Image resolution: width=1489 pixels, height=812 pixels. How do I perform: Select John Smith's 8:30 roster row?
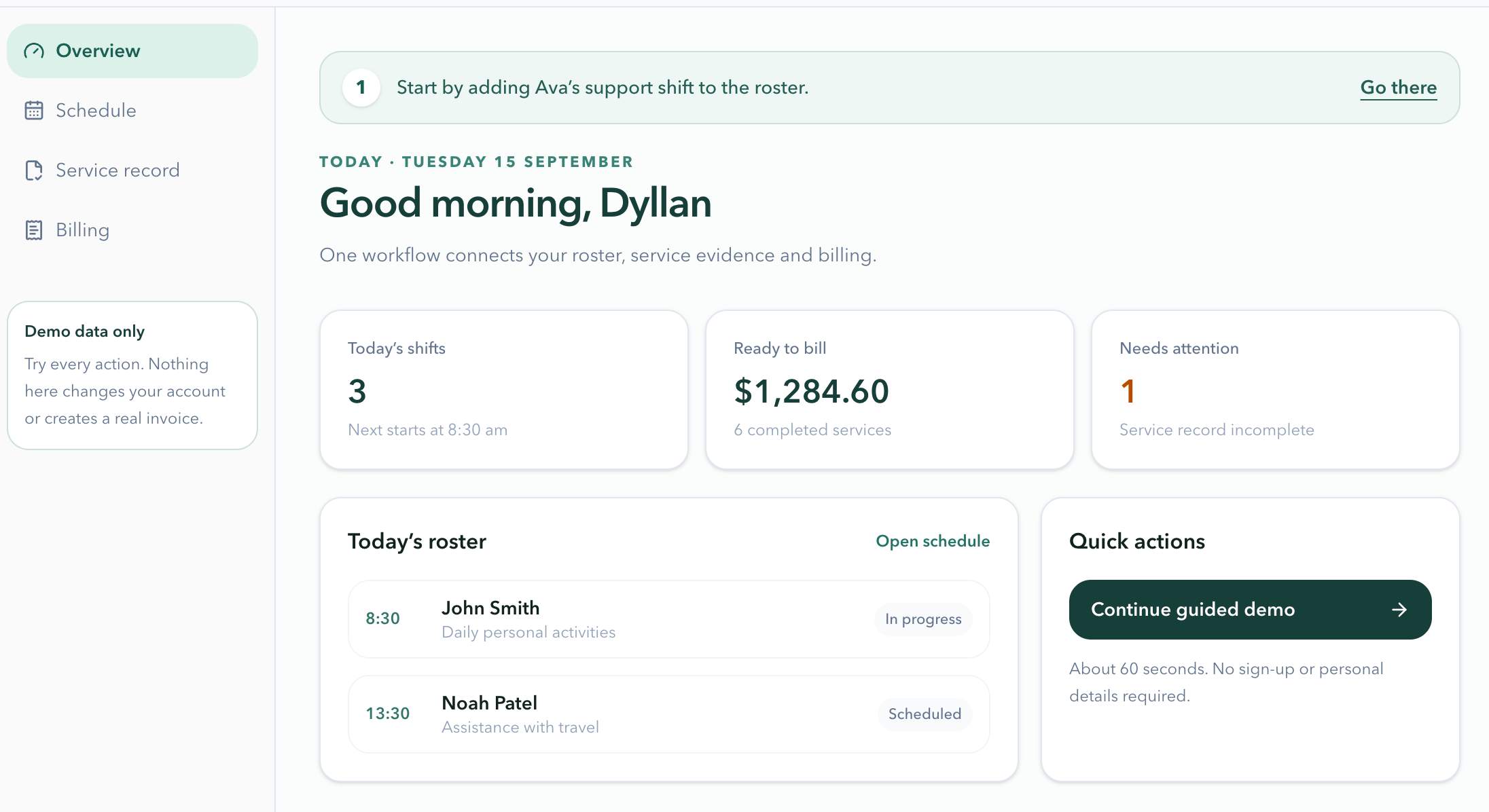point(669,619)
